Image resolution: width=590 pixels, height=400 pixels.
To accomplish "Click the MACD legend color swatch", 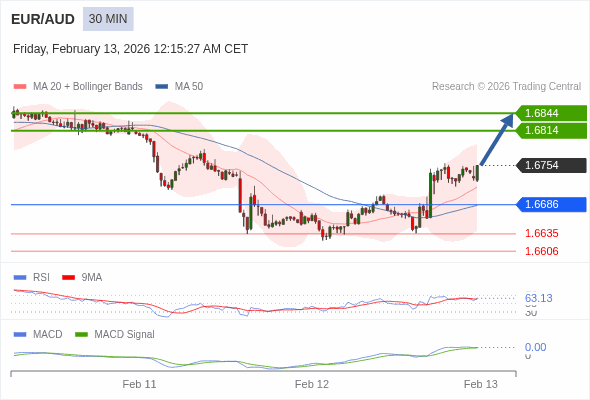I will [20, 335].
